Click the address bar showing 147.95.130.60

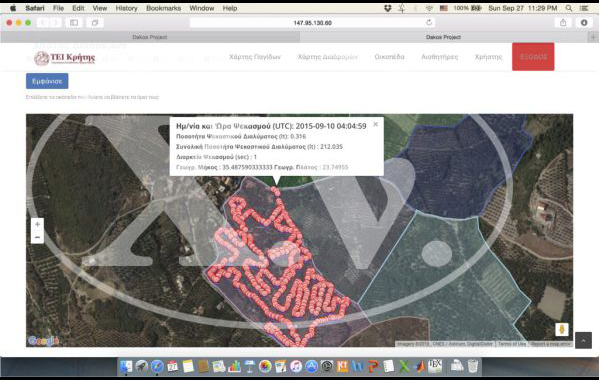pyautogui.click(x=312, y=23)
